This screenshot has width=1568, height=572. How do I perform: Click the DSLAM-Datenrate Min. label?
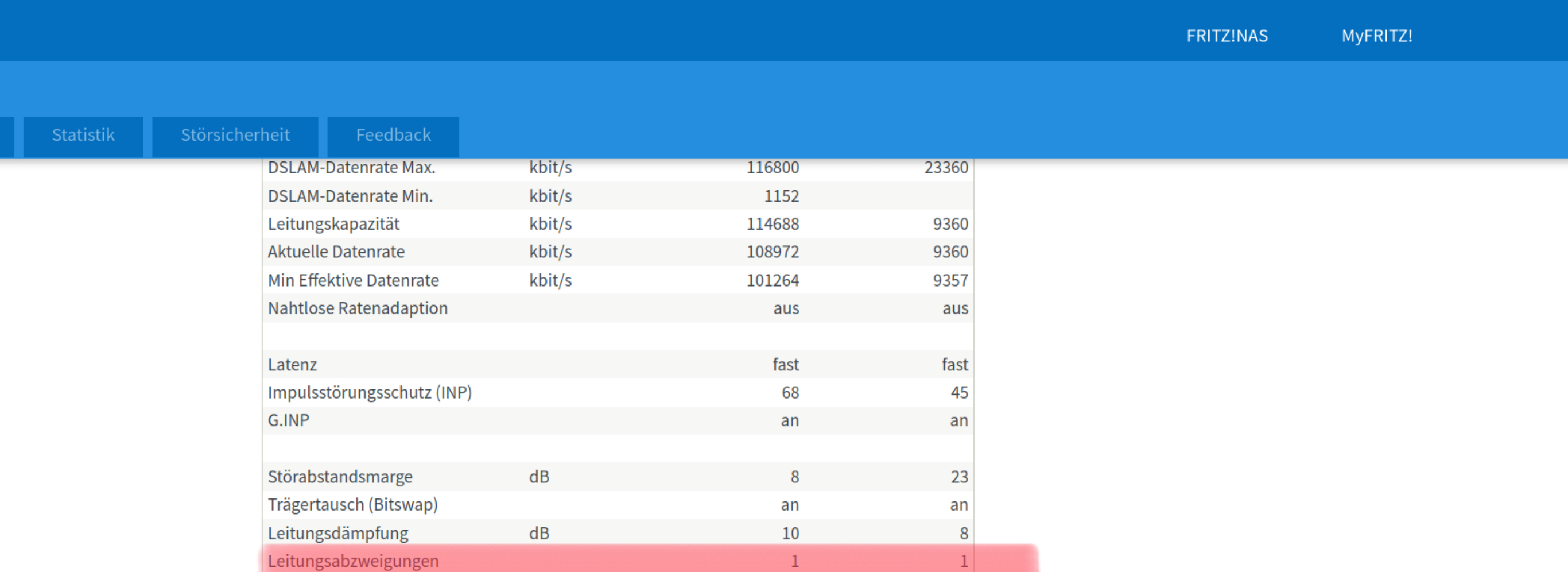click(350, 196)
